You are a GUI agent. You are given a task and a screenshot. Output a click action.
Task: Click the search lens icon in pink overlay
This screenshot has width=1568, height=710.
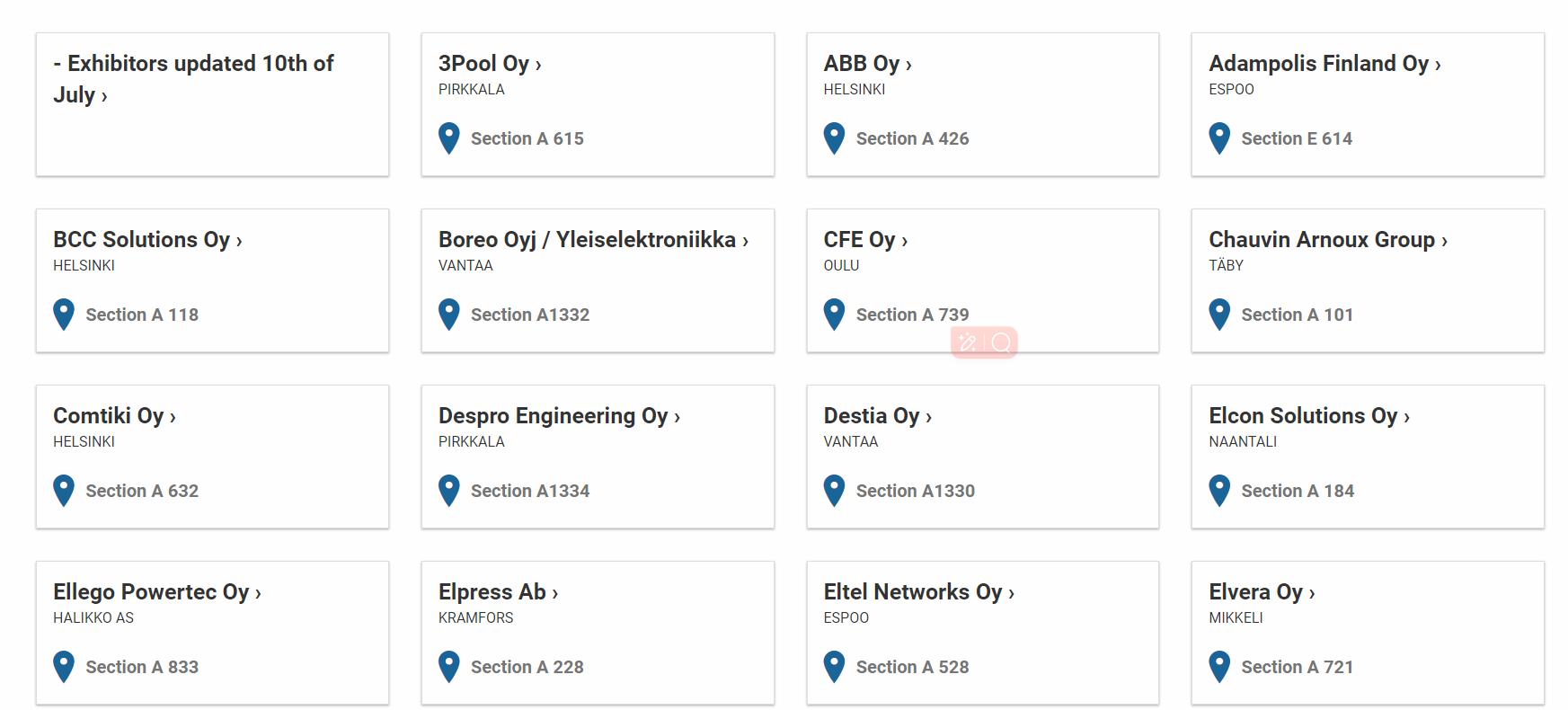(1001, 342)
